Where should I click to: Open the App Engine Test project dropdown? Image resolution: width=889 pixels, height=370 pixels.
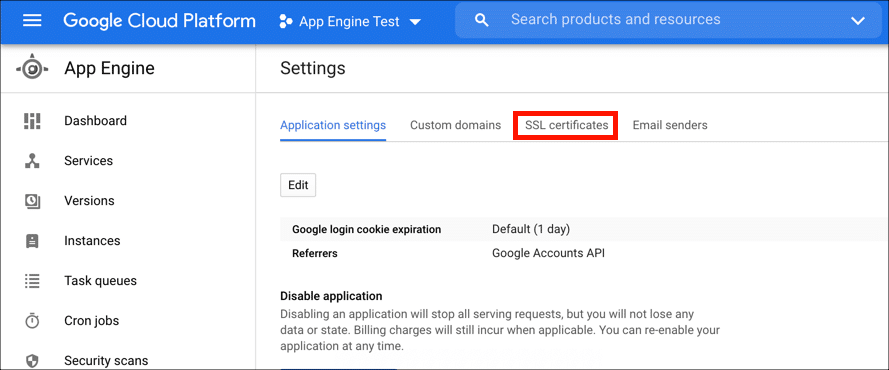click(x=415, y=22)
